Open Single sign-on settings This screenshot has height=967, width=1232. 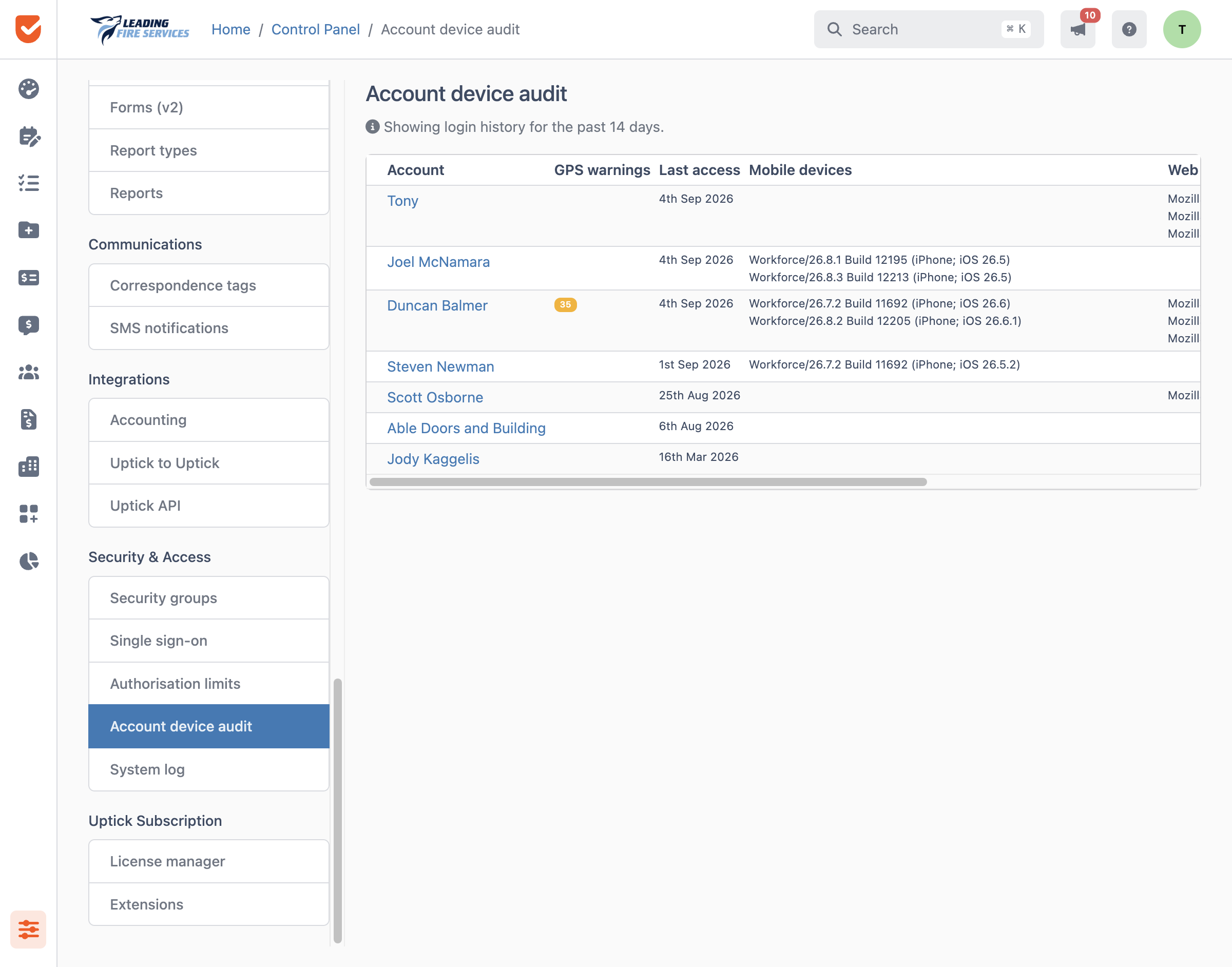click(x=209, y=641)
